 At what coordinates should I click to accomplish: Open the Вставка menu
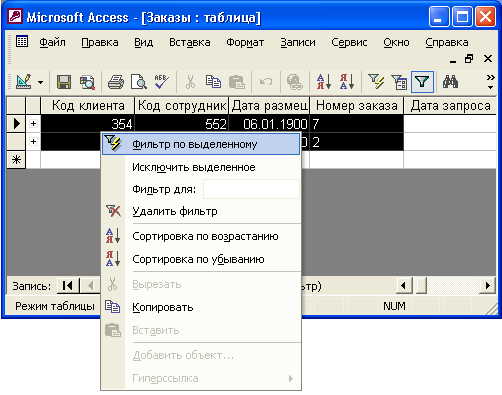coord(190,43)
